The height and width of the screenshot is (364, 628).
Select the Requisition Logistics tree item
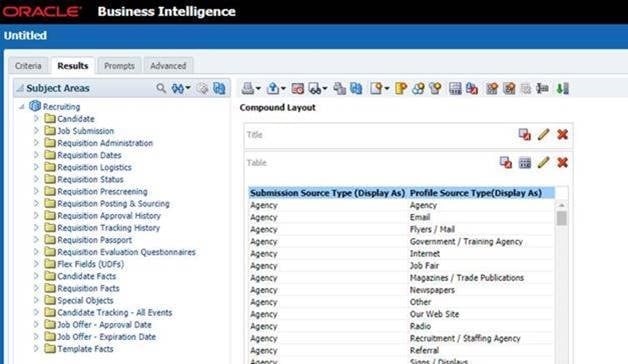94,167
